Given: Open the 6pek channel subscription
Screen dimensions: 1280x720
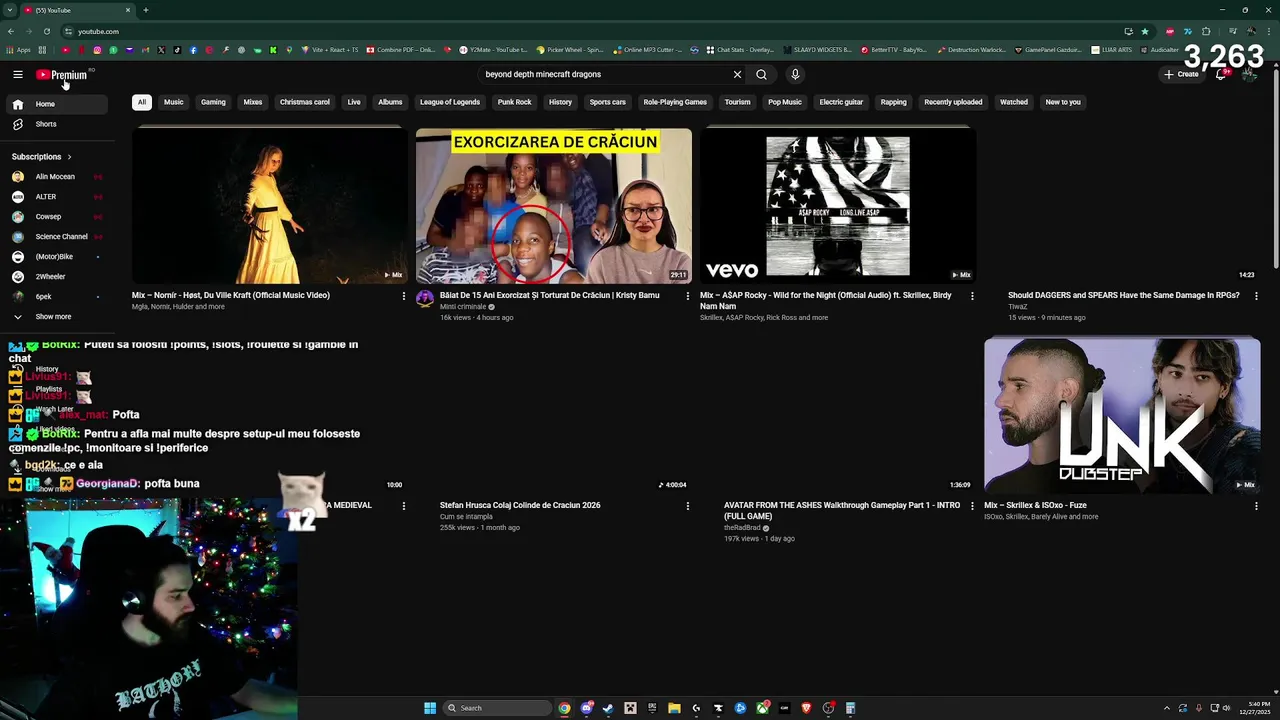Looking at the screenshot, I should [58, 296].
